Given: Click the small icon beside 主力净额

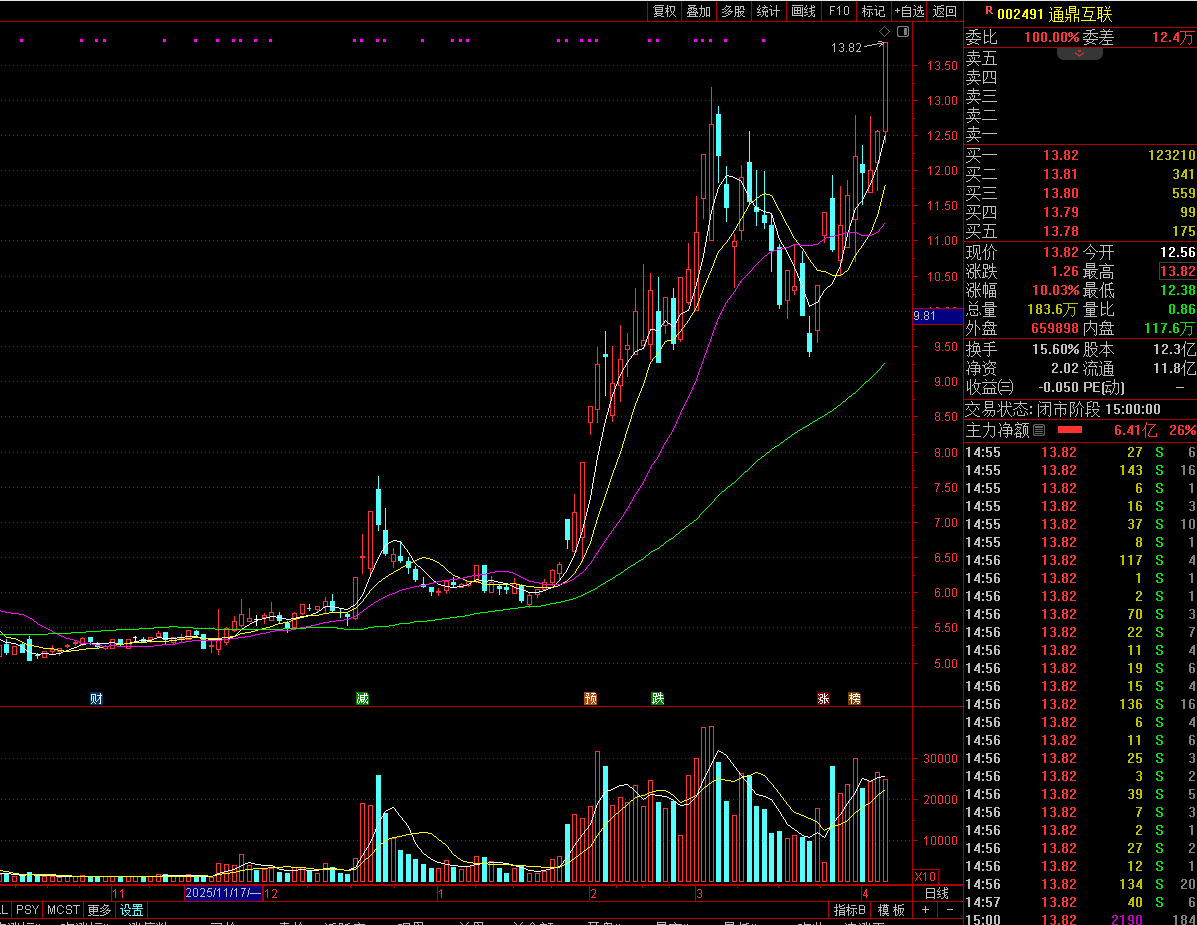Looking at the screenshot, I should pyautogui.click(x=1039, y=430).
